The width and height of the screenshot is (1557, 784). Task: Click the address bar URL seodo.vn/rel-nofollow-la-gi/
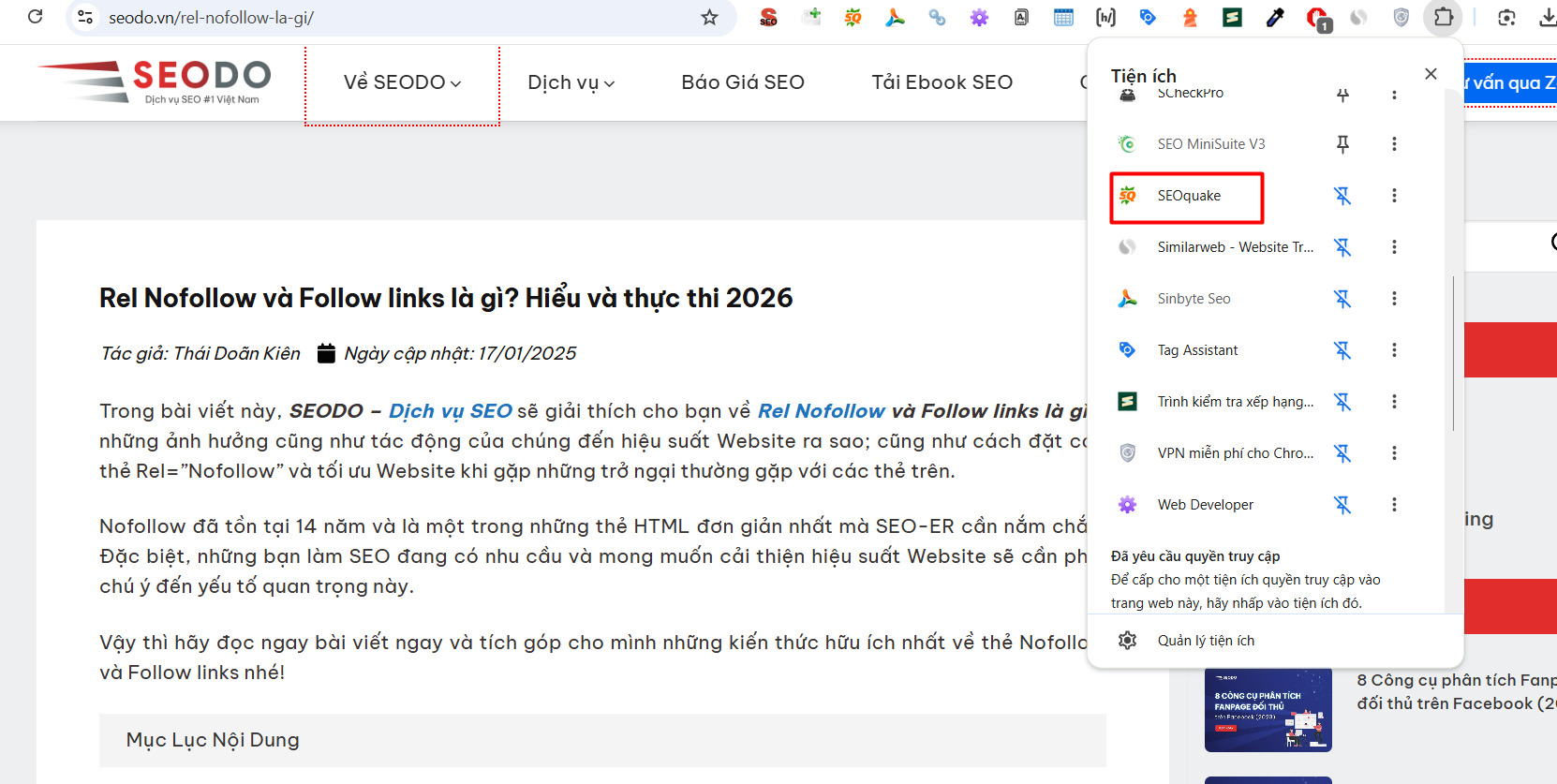211,18
